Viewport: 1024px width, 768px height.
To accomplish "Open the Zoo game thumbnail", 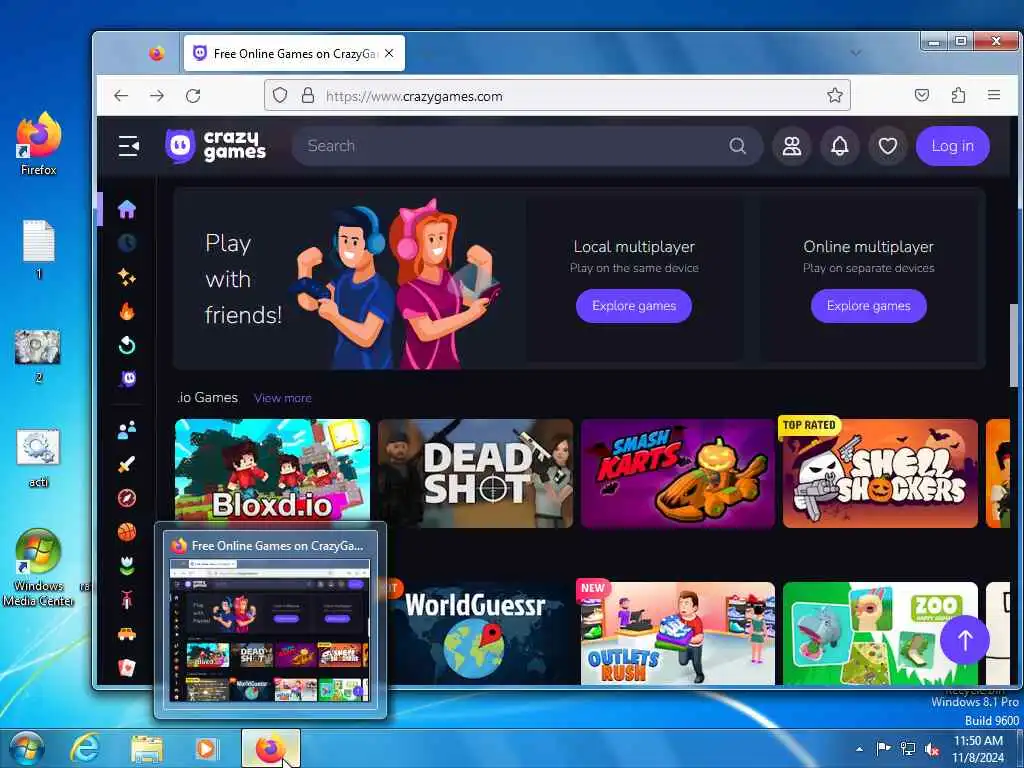I will 880,633.
